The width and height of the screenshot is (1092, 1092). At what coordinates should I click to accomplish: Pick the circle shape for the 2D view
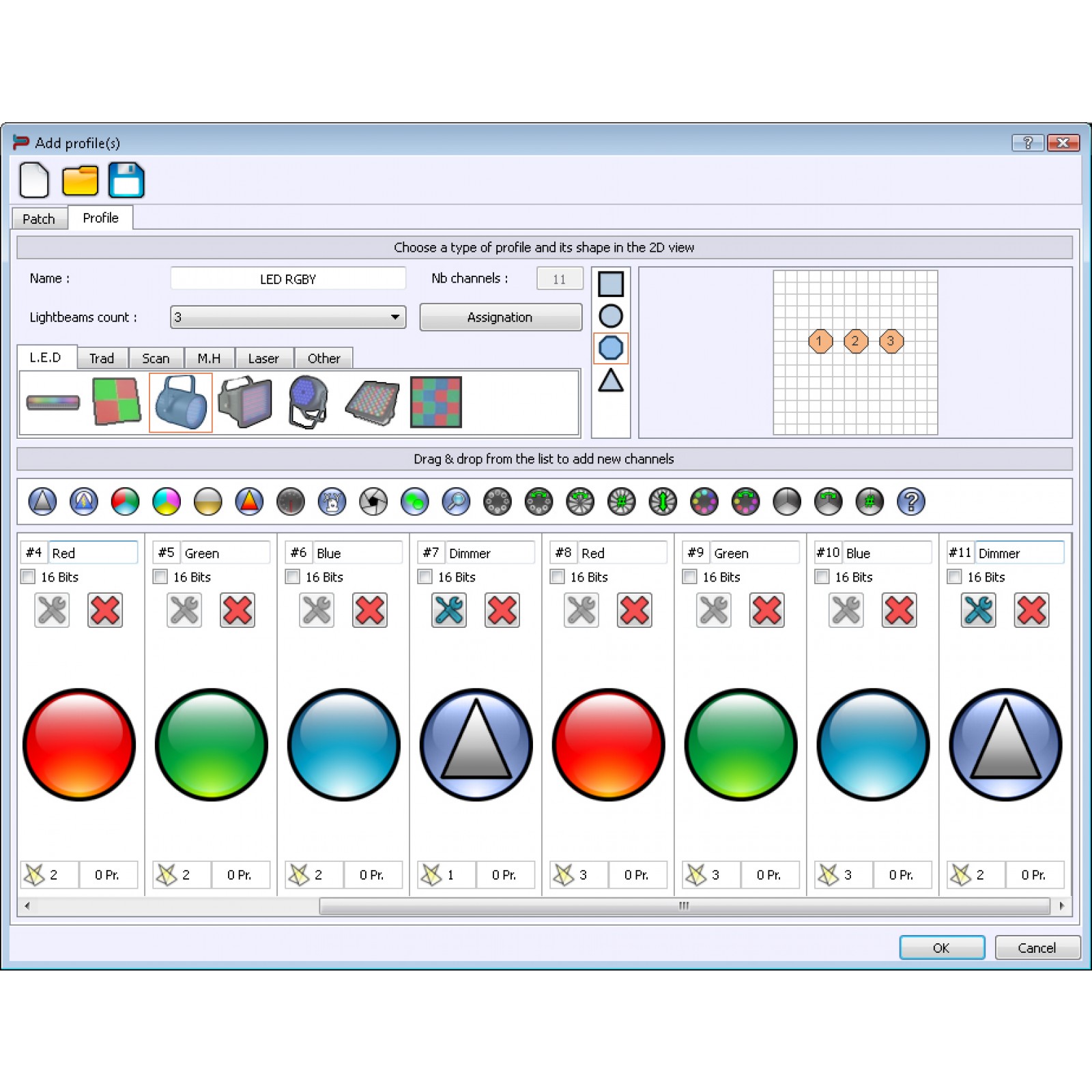[x=610, y=316]
